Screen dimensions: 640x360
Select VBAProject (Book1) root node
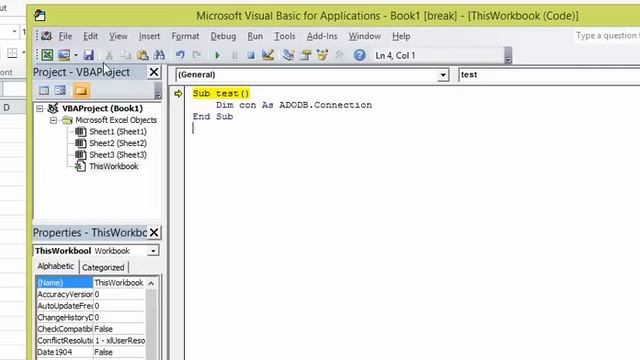tap(102, 109)
